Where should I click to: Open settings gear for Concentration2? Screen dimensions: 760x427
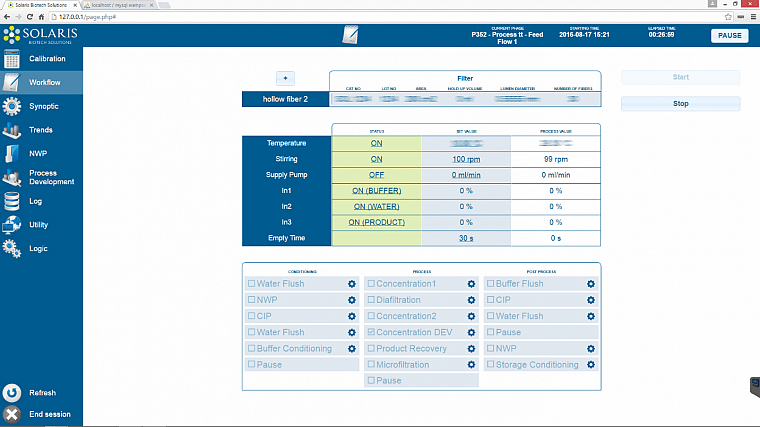tap(471, 316)
